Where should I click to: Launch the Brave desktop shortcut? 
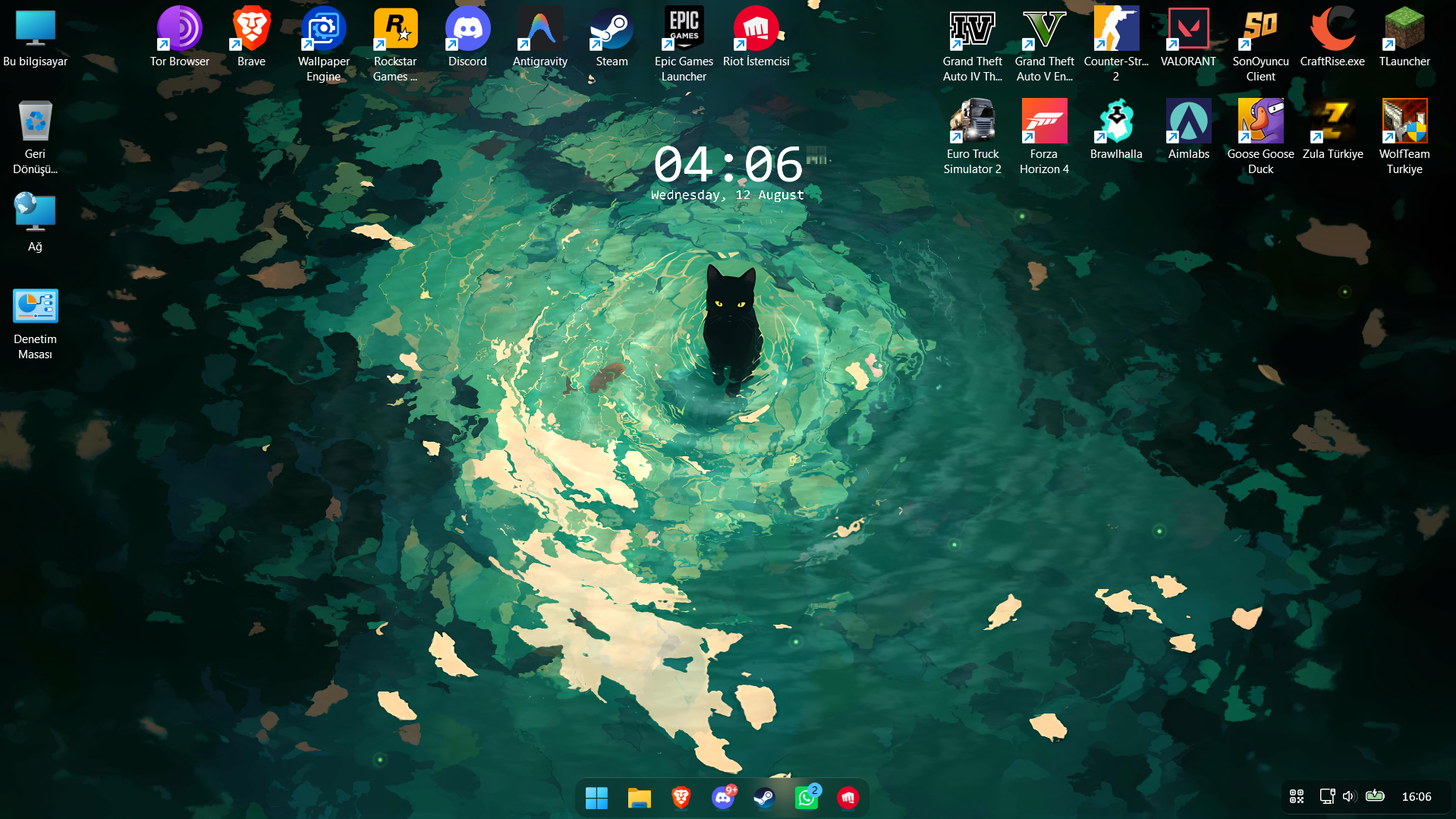click(251, 38)
